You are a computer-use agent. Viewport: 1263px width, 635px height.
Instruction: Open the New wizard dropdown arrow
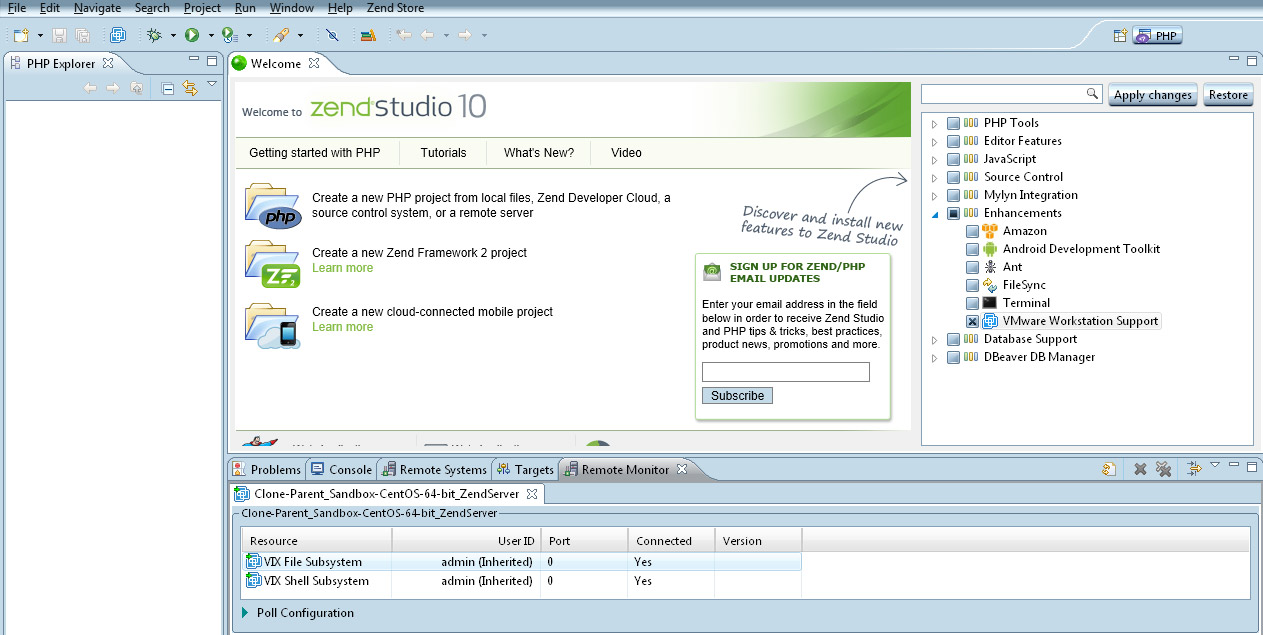(40, 35)
